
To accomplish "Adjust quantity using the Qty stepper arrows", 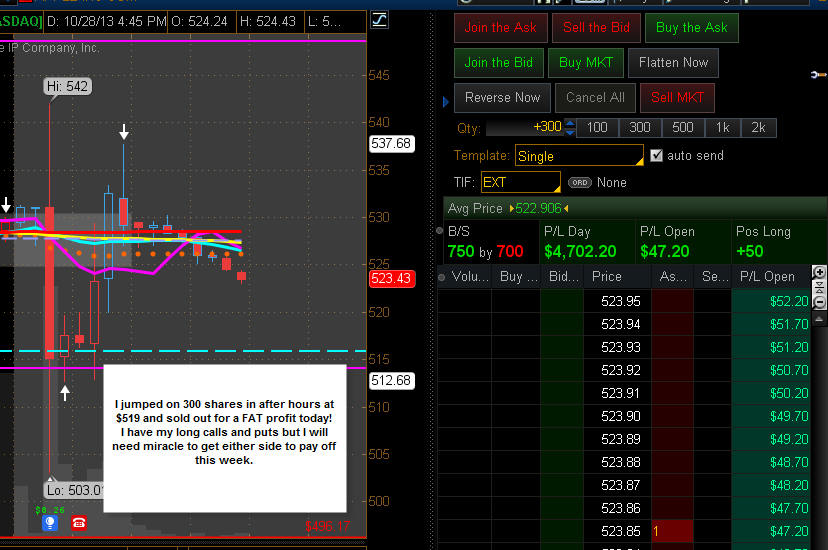I will (x=570, y=127).
